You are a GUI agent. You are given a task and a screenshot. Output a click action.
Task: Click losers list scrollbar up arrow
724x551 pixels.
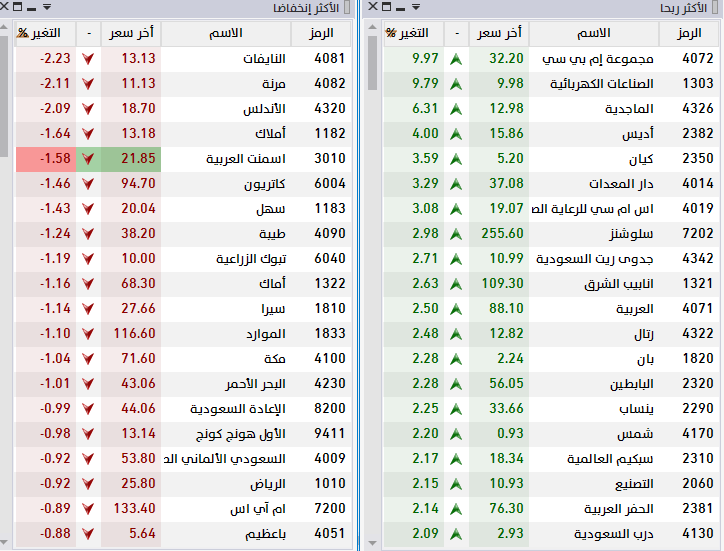click(x=4, y=27)
